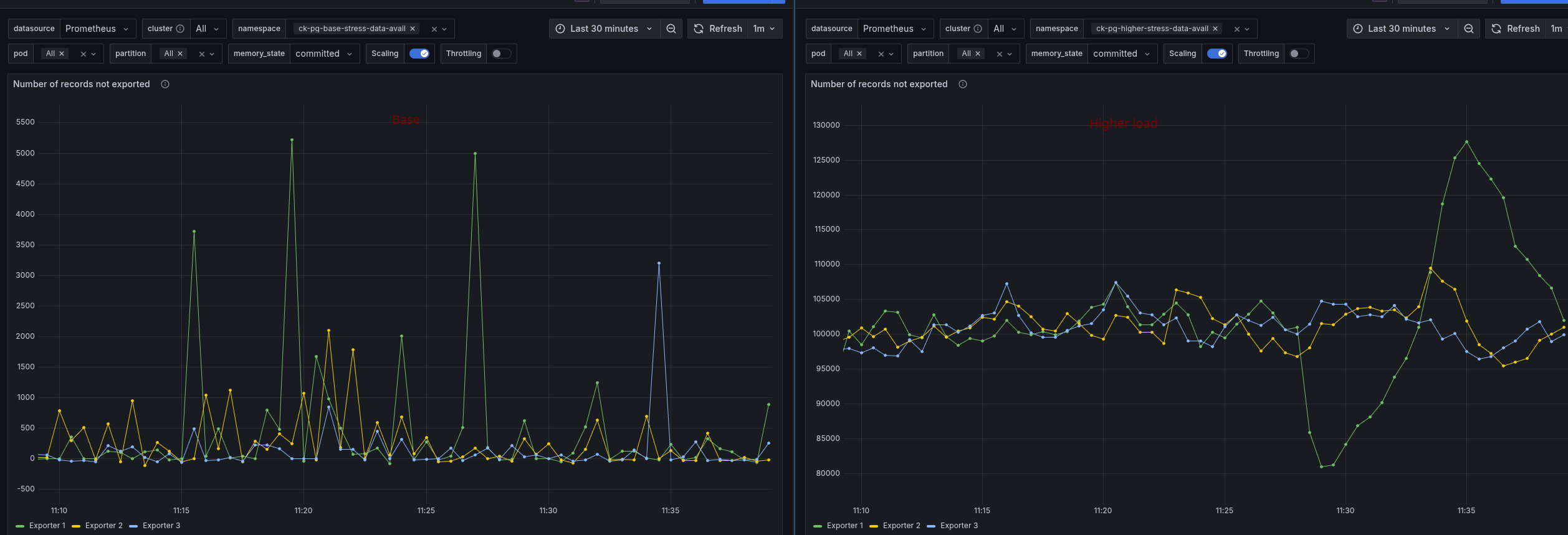Click zoom out icon in right dashboard
The height and width of the screenshot is (535, 1568).
click(1469, 29)
